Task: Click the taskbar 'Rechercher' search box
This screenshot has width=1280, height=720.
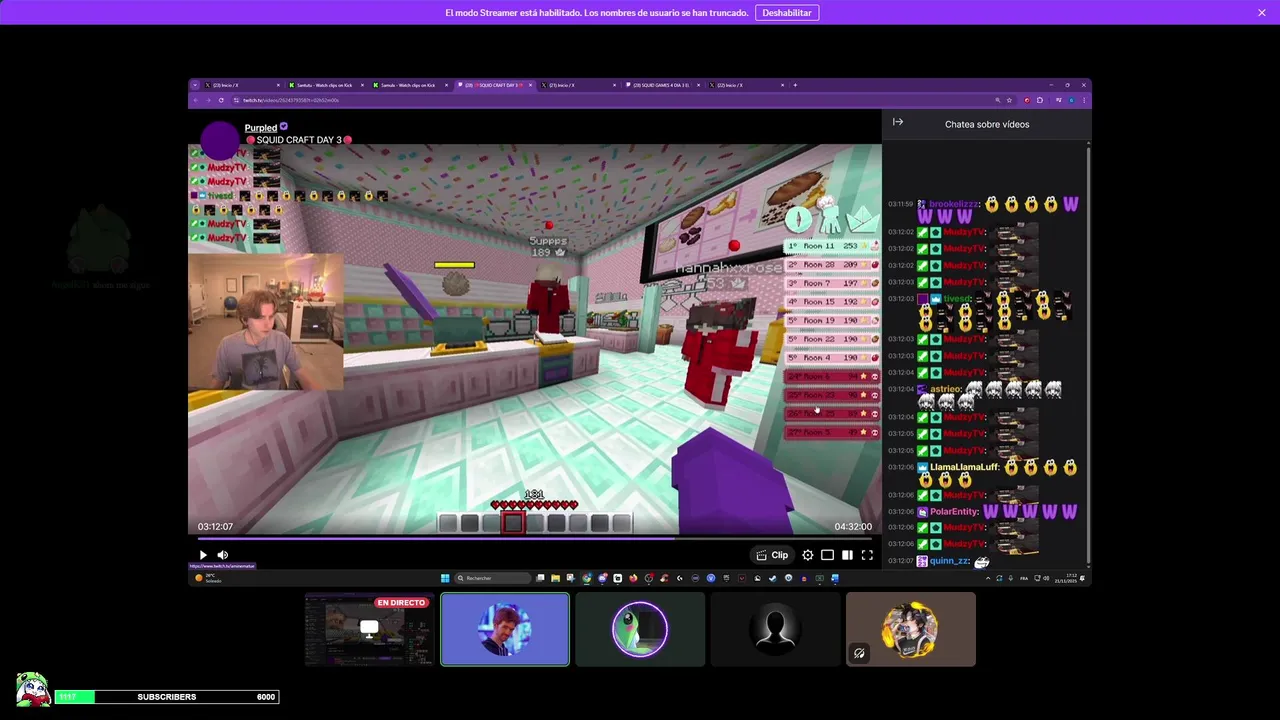Action: tap(493, 578)
